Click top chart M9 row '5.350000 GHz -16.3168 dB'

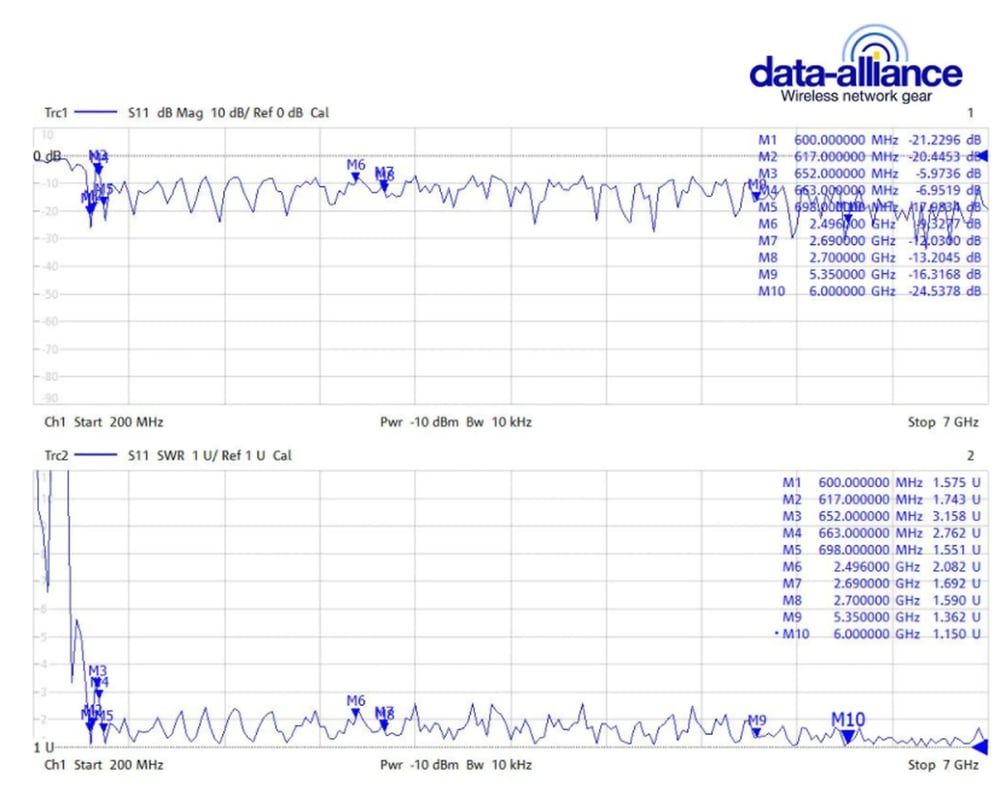[895, 274]
